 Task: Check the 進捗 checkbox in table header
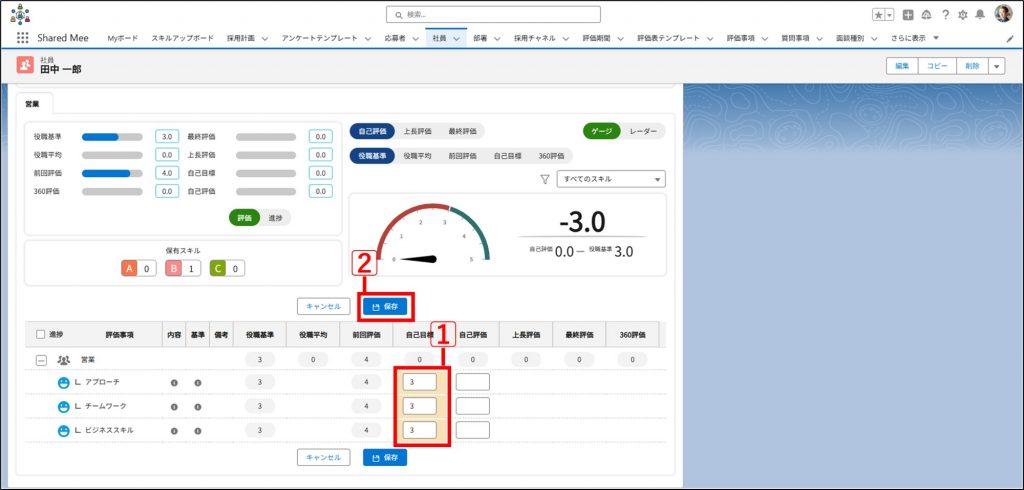40,335
